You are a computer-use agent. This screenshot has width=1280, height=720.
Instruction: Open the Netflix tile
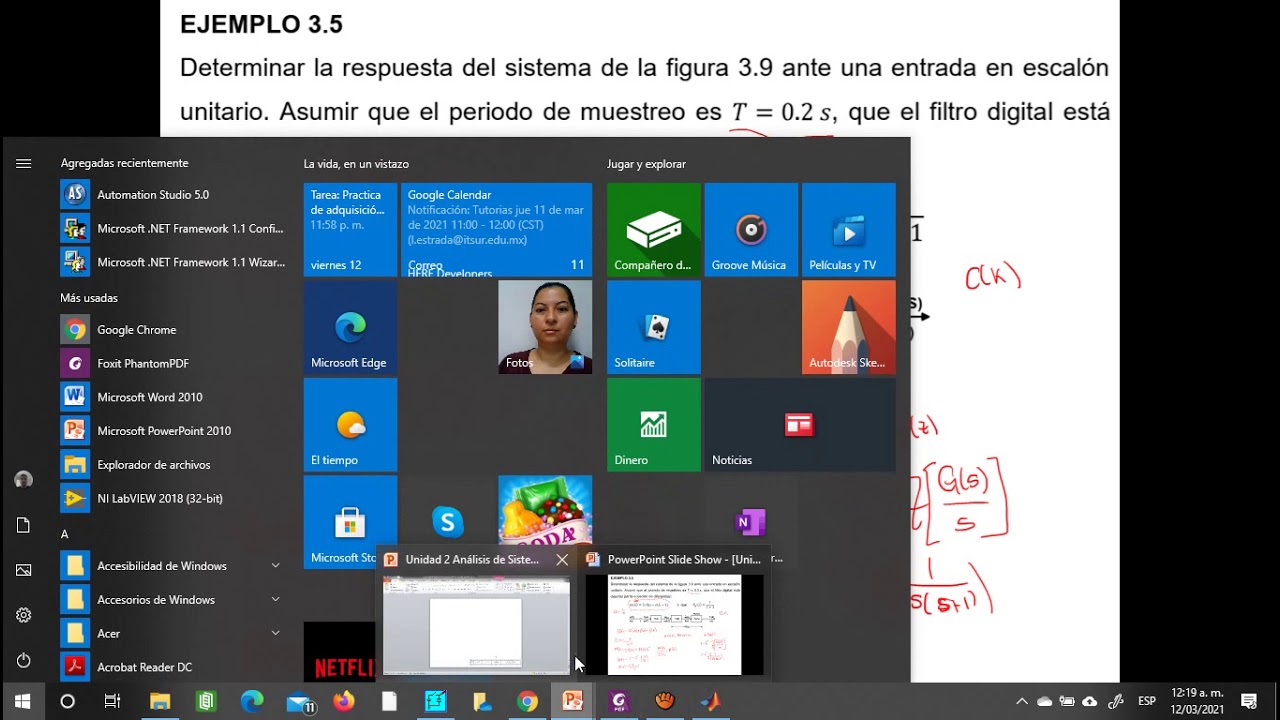340,652
